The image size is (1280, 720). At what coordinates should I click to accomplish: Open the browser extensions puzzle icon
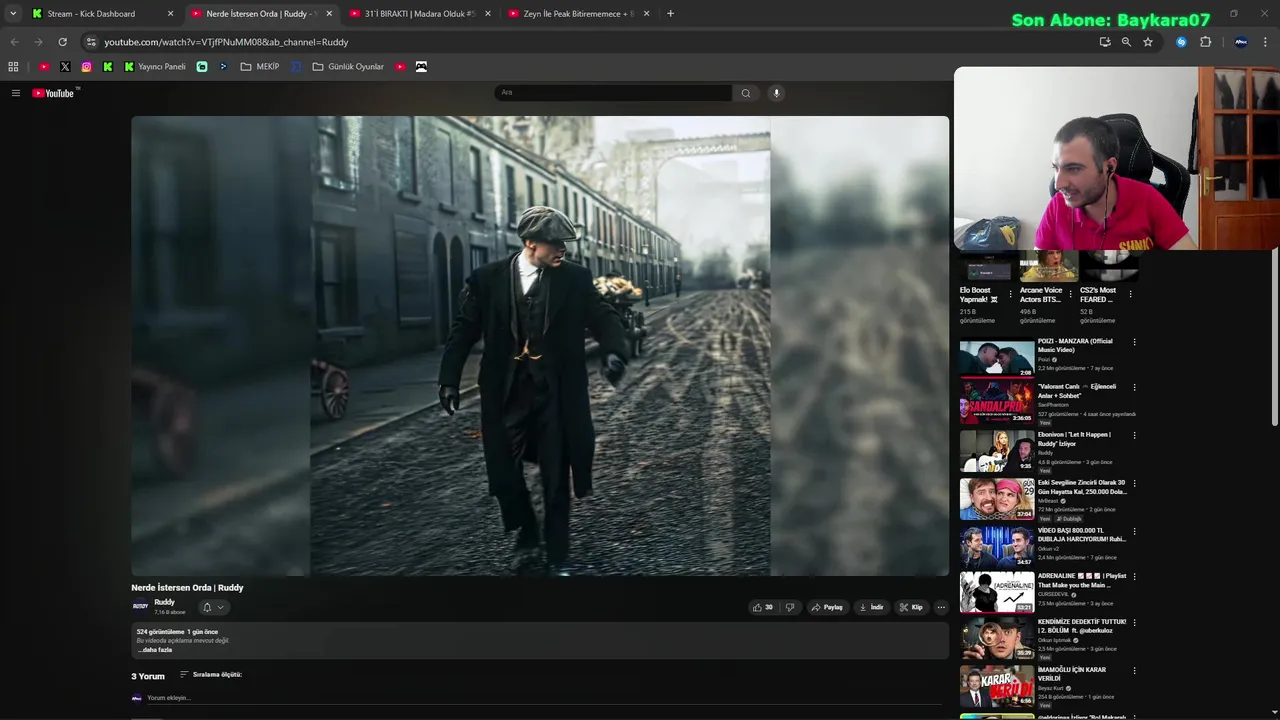click(x=1205, y=42)
